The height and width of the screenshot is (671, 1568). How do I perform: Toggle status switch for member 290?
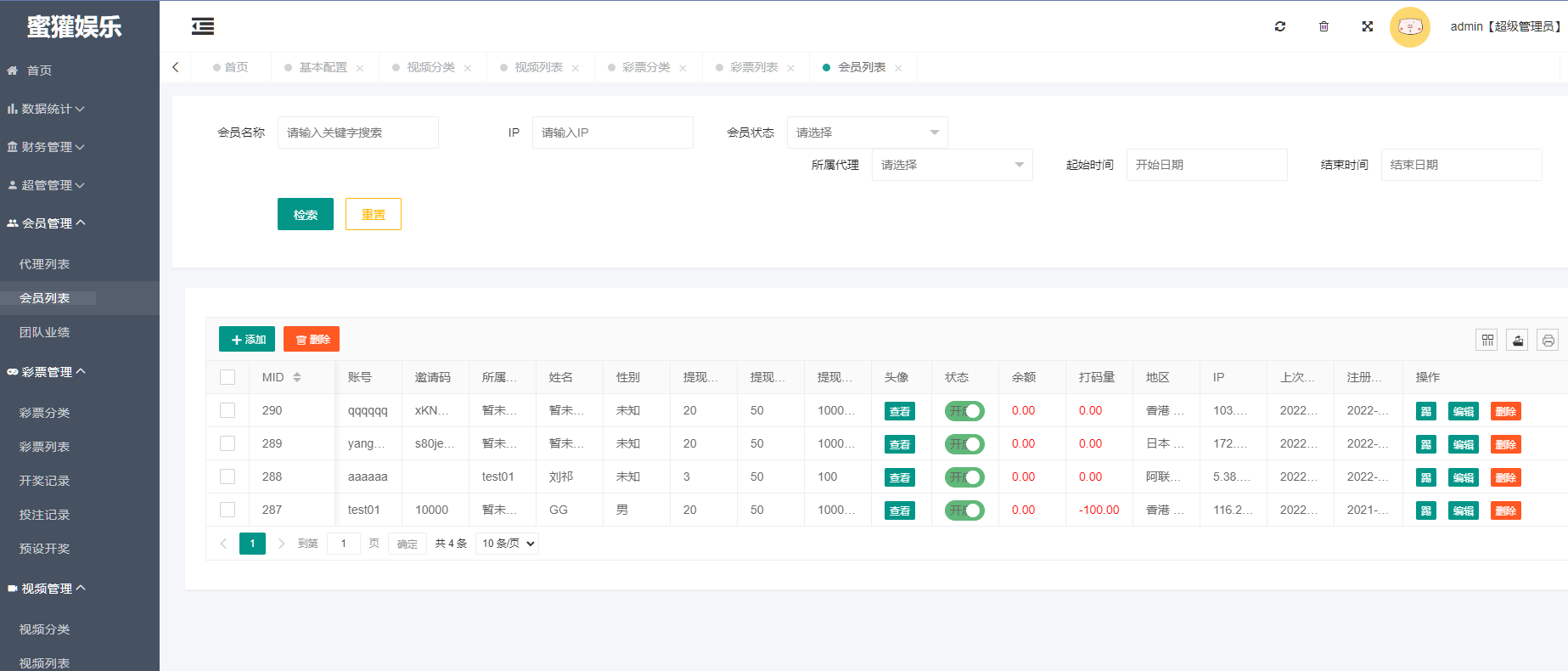[964, 411]
